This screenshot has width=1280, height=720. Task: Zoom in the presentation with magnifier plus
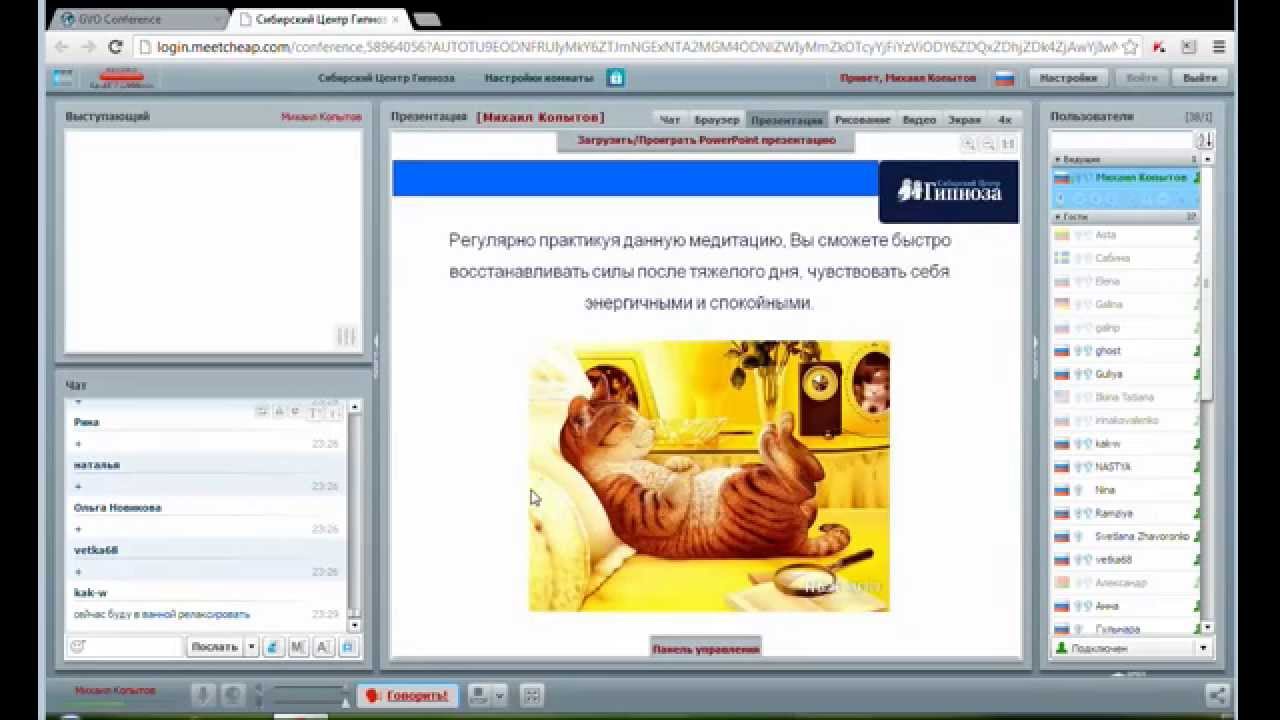[x=968, y=144]
